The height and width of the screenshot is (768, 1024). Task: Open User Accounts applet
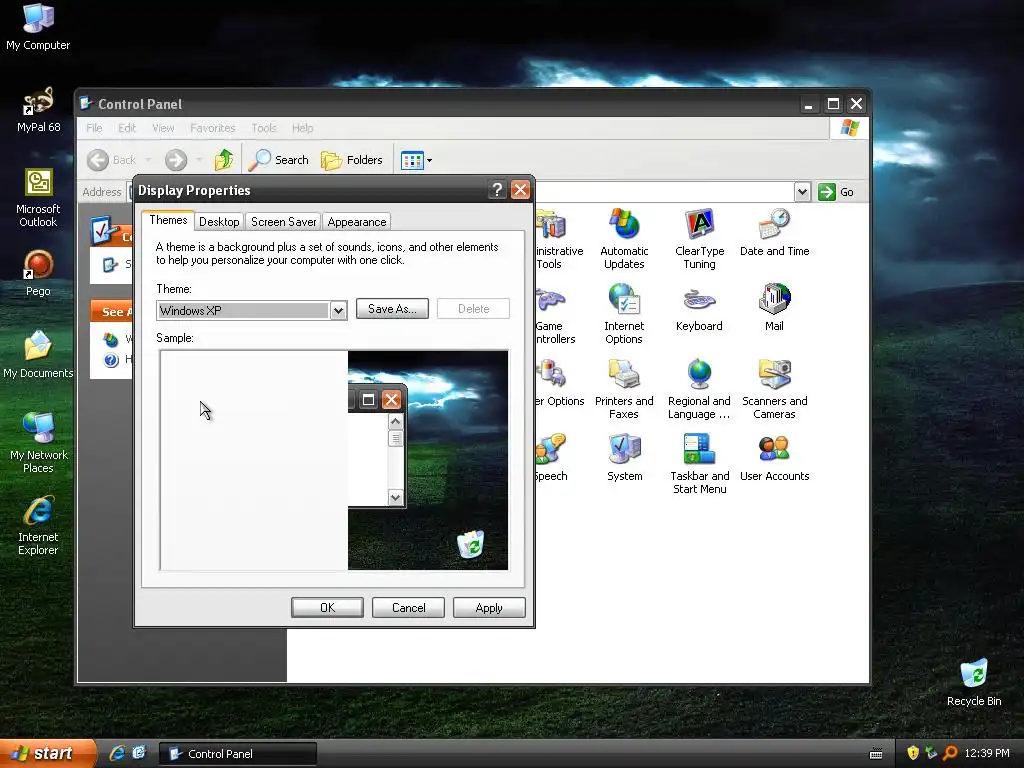775,458
